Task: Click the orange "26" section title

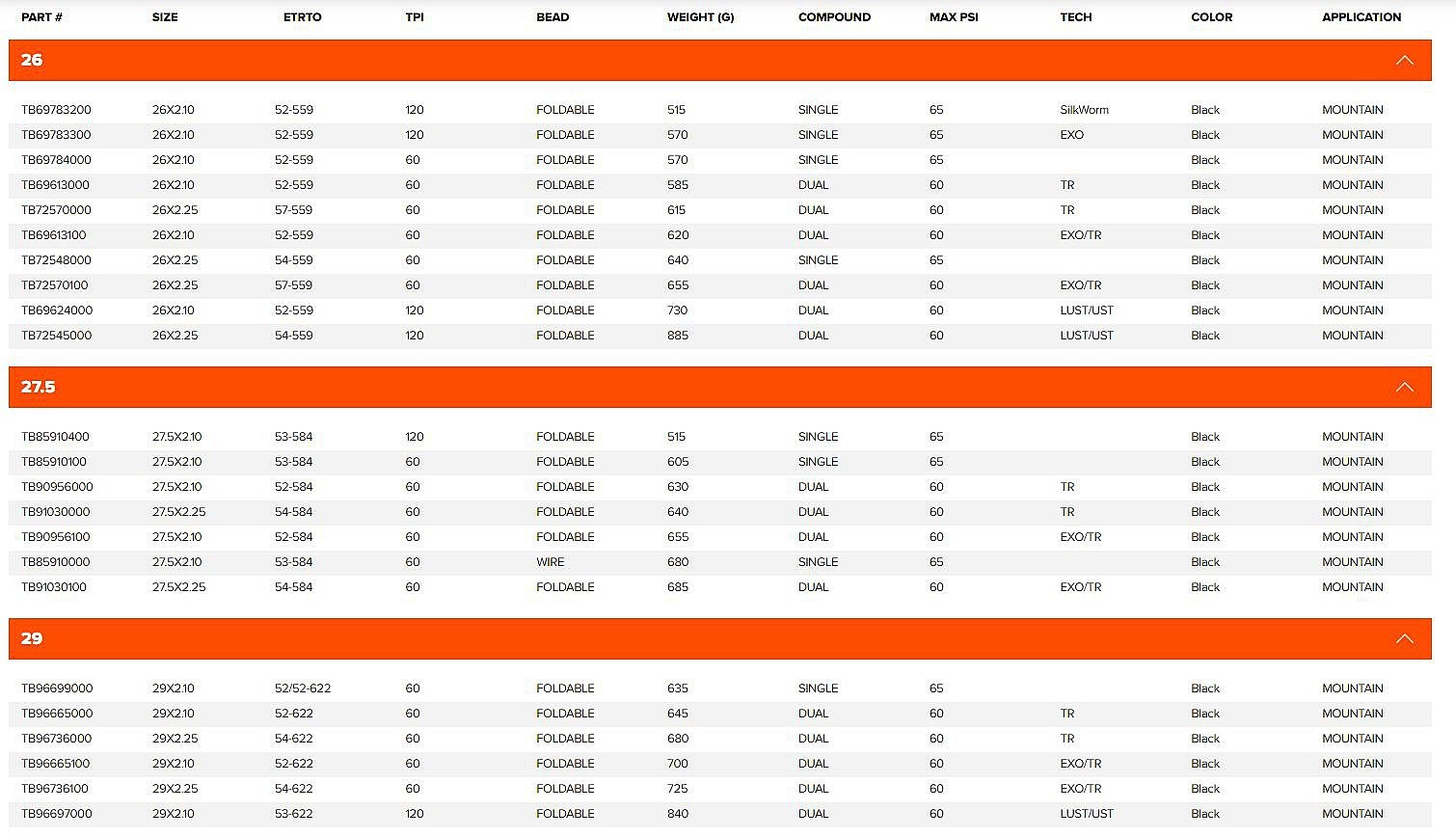Action: tap(32, 60)
